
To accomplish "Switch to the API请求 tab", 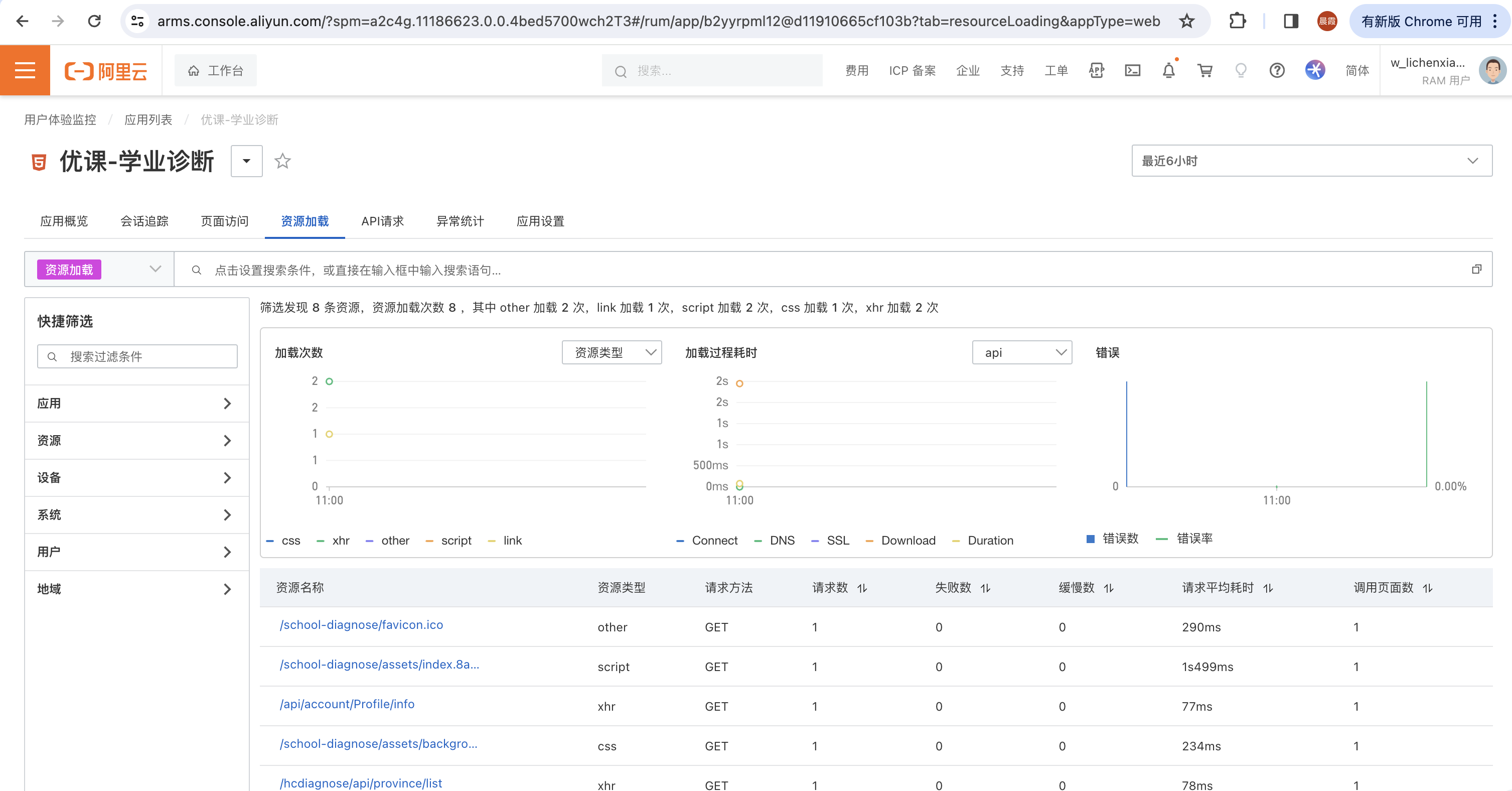I will (382, 221).
